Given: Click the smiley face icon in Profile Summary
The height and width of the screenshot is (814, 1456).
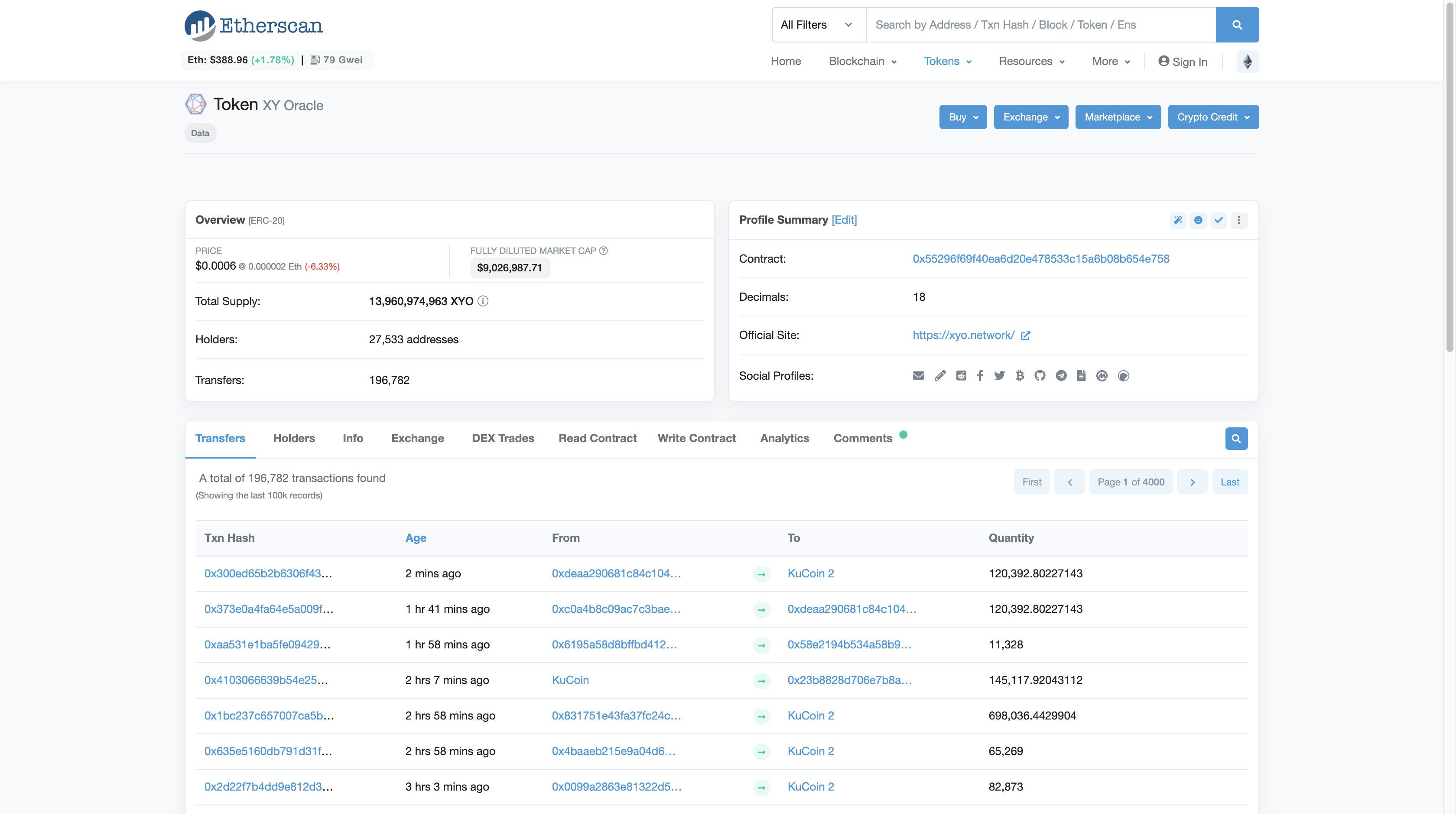Looking at the screenshot, I should (x=1198, y=220).
